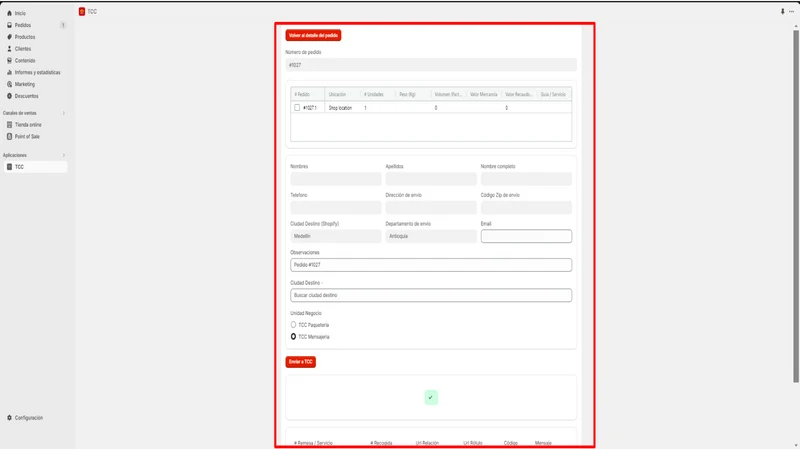The image size is (800, 450).
Task: Click the Teléfono input field
Action: pyautogui.click(x=336, y=208)
